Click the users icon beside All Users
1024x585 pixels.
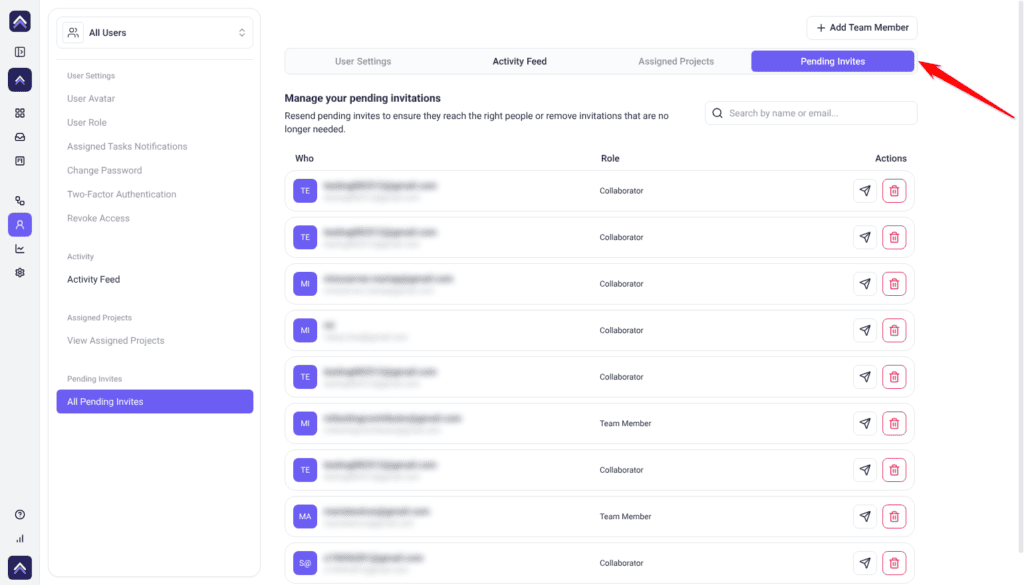[x=73, y=33]
